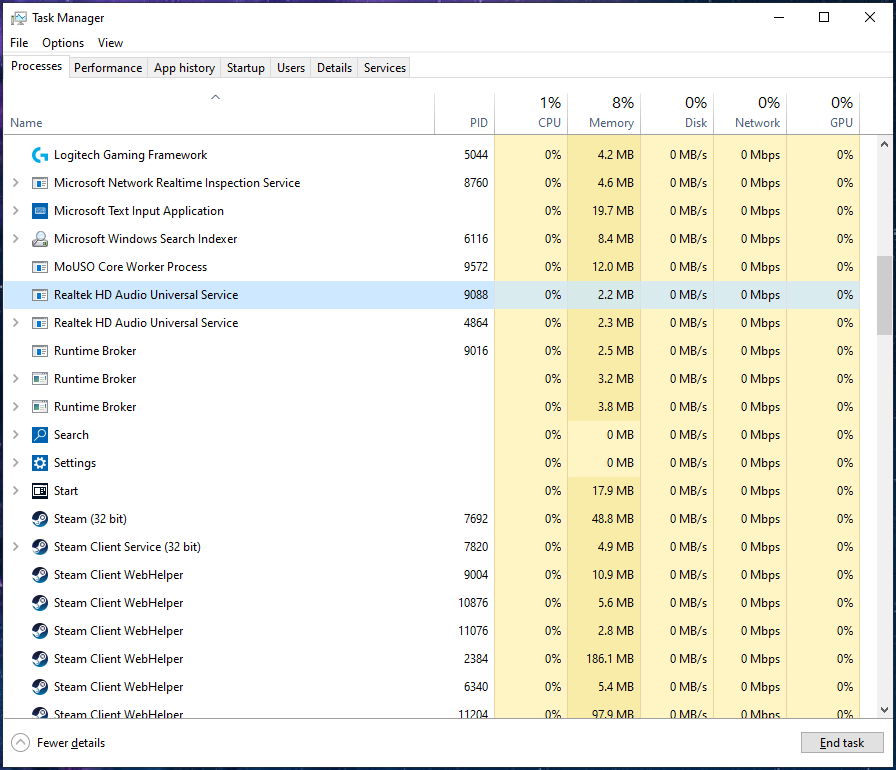Click Steam WebHelper icon for PID 2384

point(40,659)
